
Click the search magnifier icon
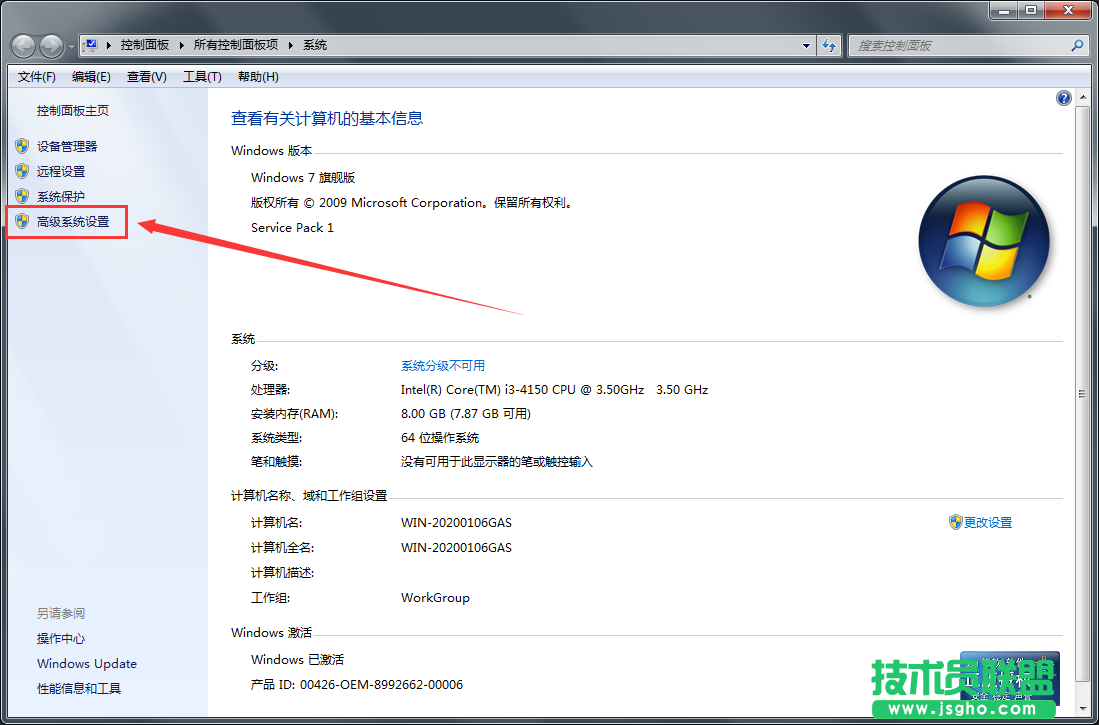tap(1075, 45)
